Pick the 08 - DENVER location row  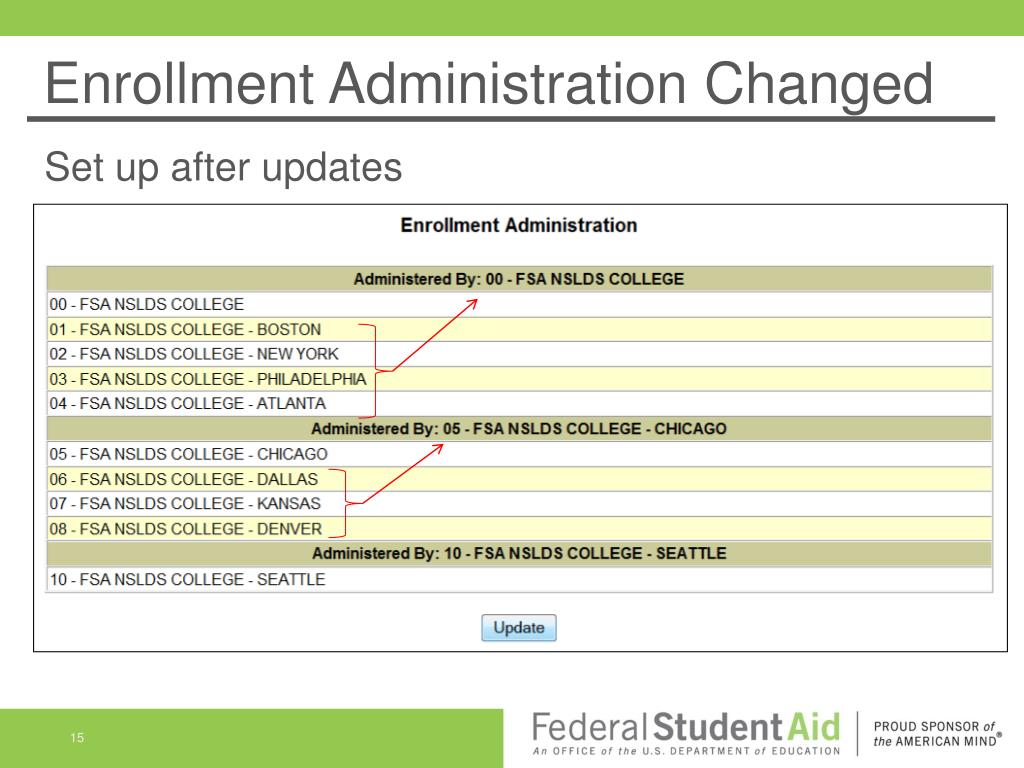[520, 528]
